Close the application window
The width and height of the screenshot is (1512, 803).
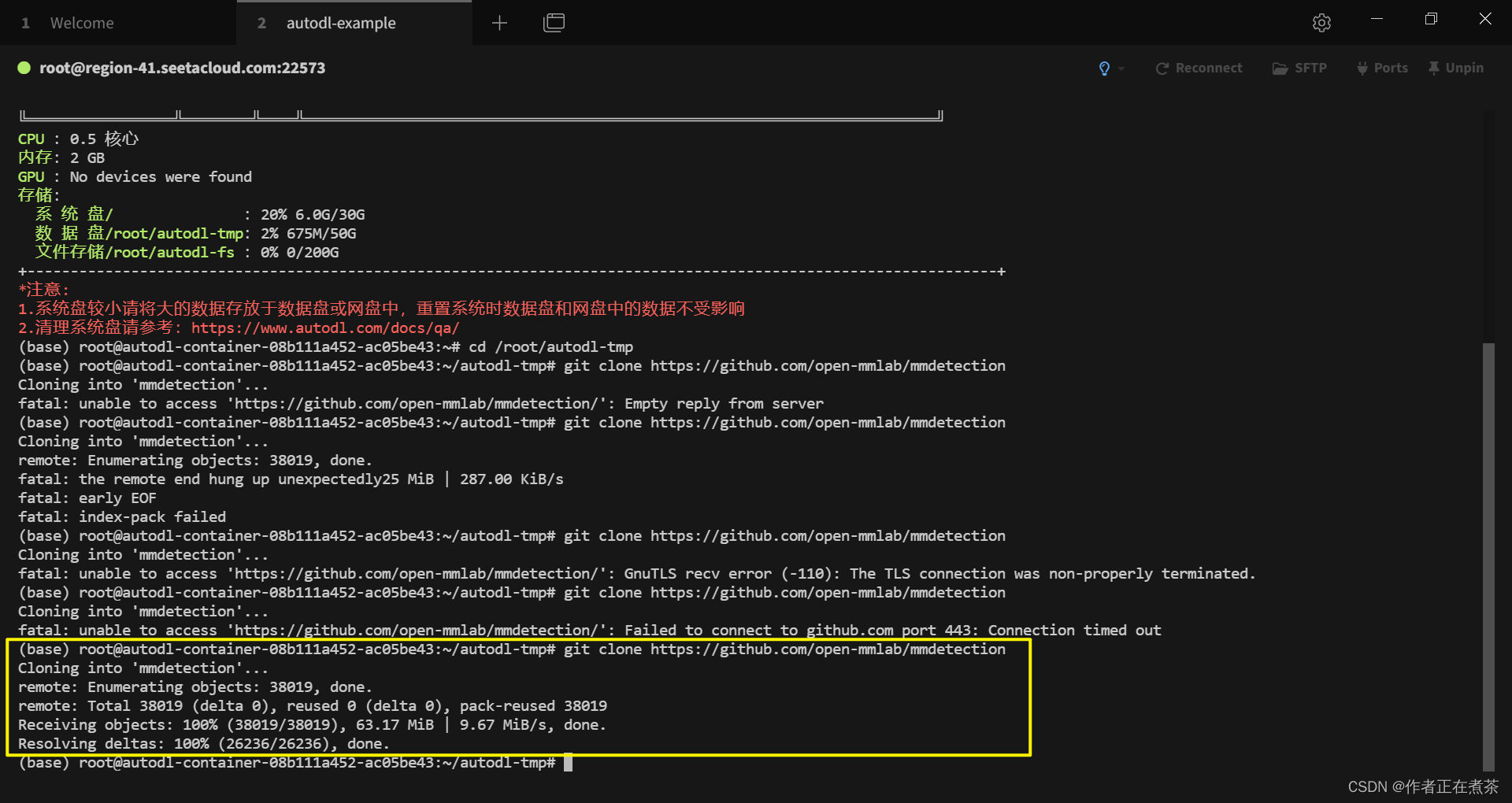pos(1485,19)
